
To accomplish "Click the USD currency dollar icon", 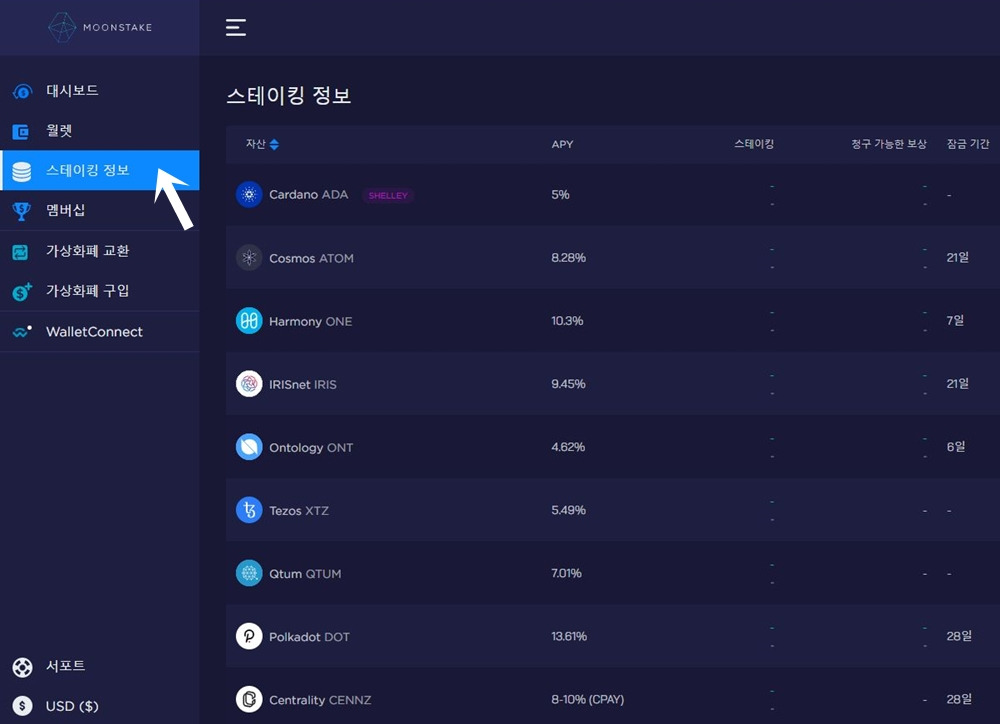I will [x=22, y=706].
